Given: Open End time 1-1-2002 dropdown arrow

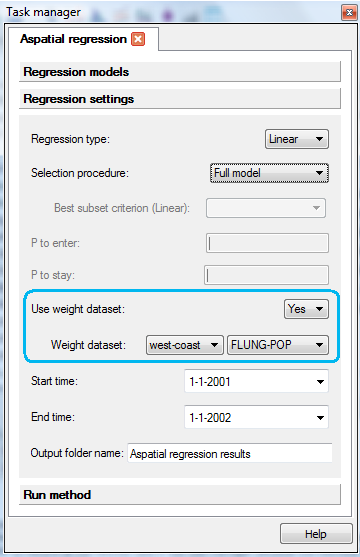Looking at the screenshot, I should 320,418.
